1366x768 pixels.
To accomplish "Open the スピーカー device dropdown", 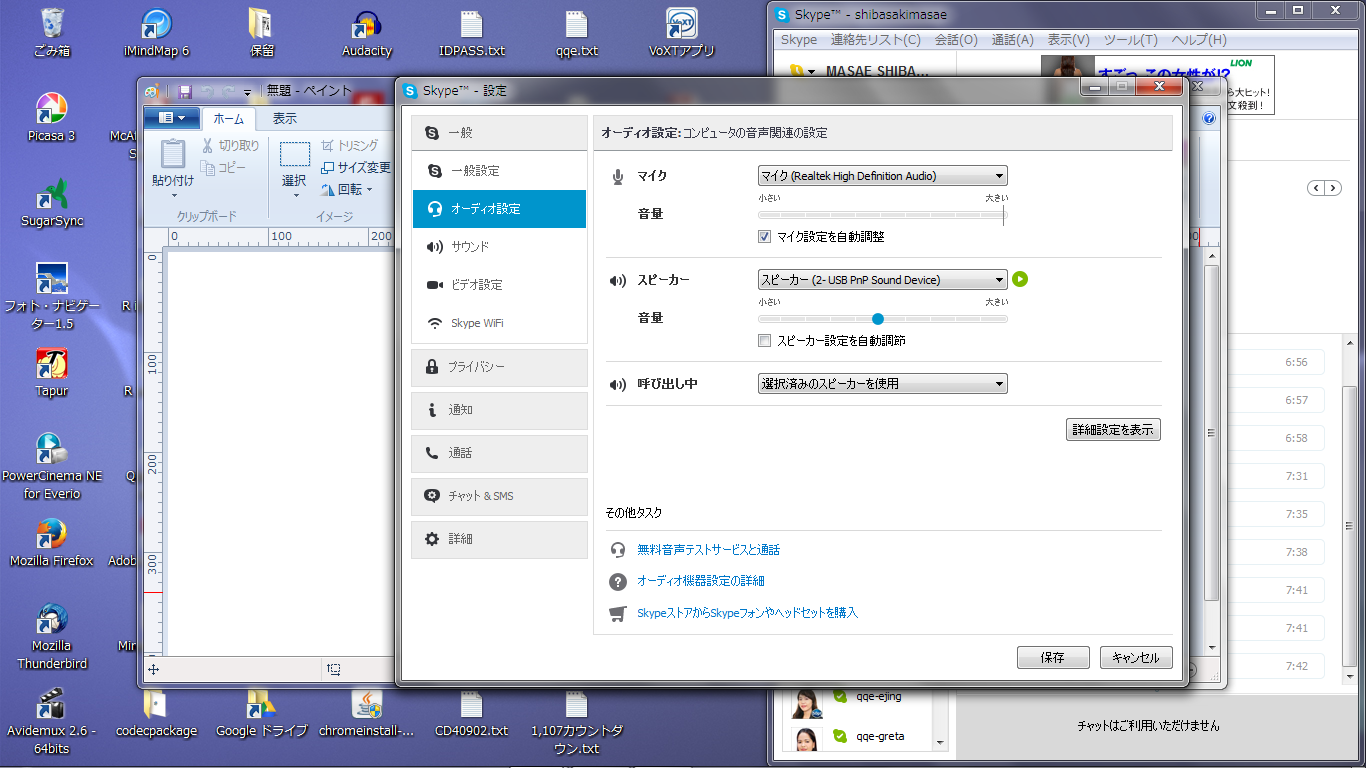I will pos(882,280).
